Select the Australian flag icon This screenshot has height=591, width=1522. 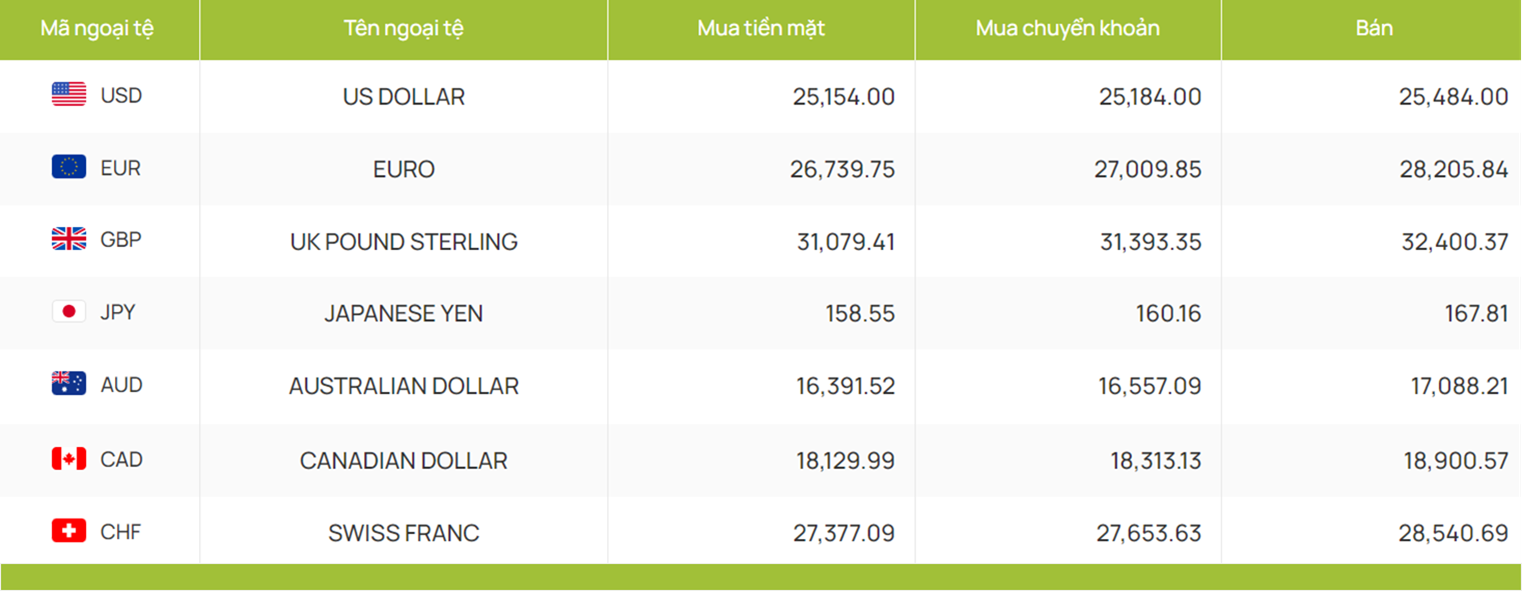pyautogui.click(x=69, y=384)
